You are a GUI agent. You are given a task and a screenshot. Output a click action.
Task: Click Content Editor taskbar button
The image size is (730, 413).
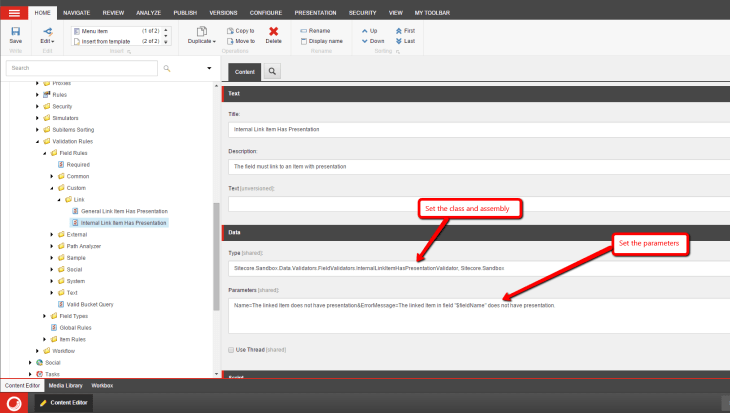click(64, 403)
